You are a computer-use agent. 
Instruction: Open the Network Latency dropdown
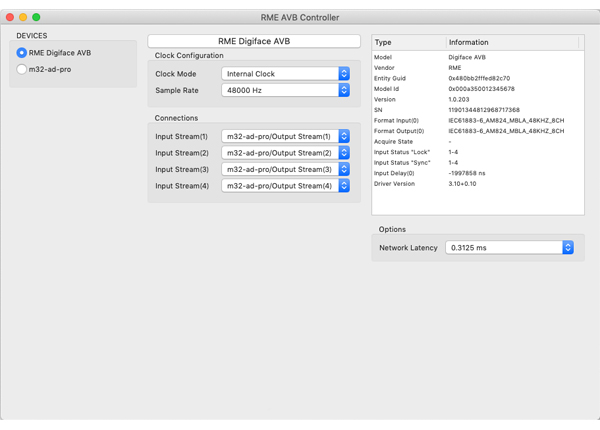coord(509,248)
